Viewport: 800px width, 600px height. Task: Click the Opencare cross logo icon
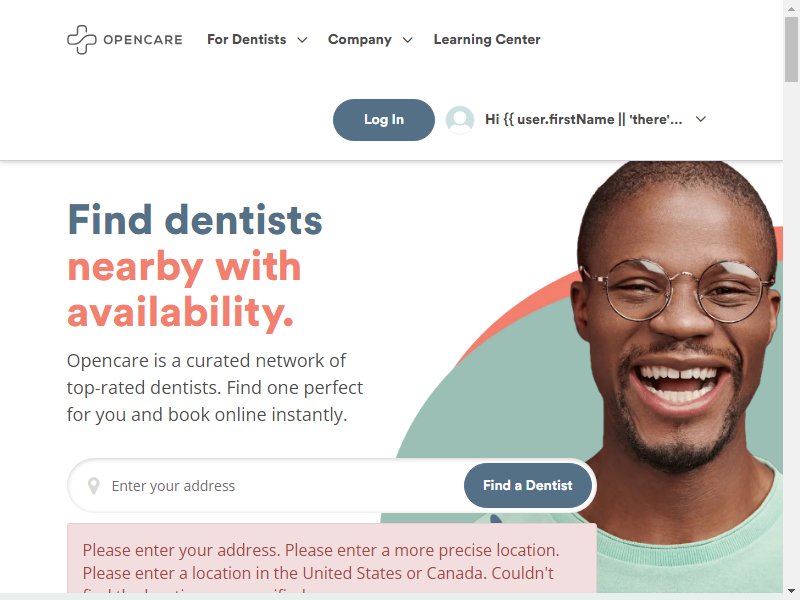coord(82,39)
